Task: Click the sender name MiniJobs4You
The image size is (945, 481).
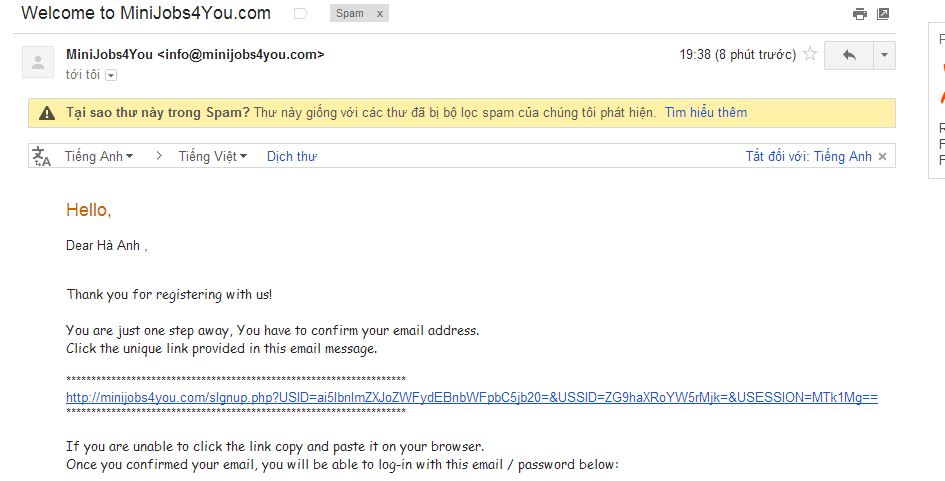Action: click(x=109, y=54)
